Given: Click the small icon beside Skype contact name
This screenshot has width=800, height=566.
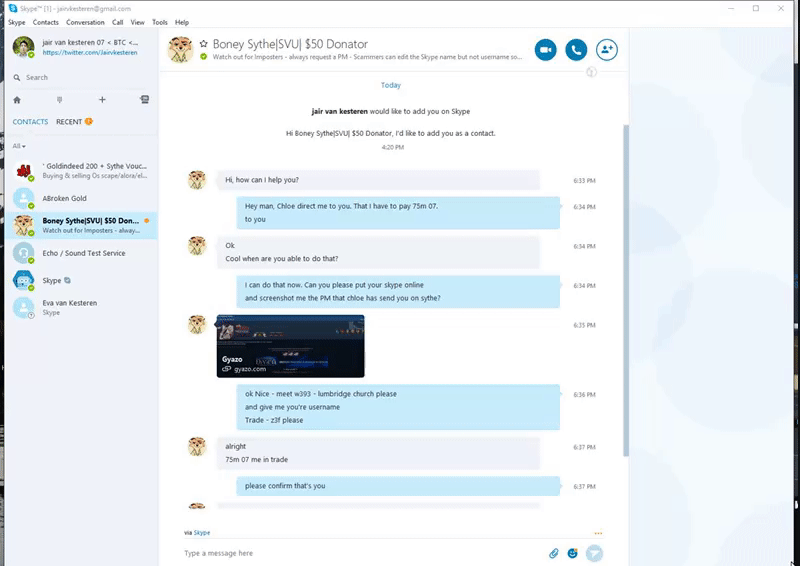Looking at the screenshot, I should point(67,280).
